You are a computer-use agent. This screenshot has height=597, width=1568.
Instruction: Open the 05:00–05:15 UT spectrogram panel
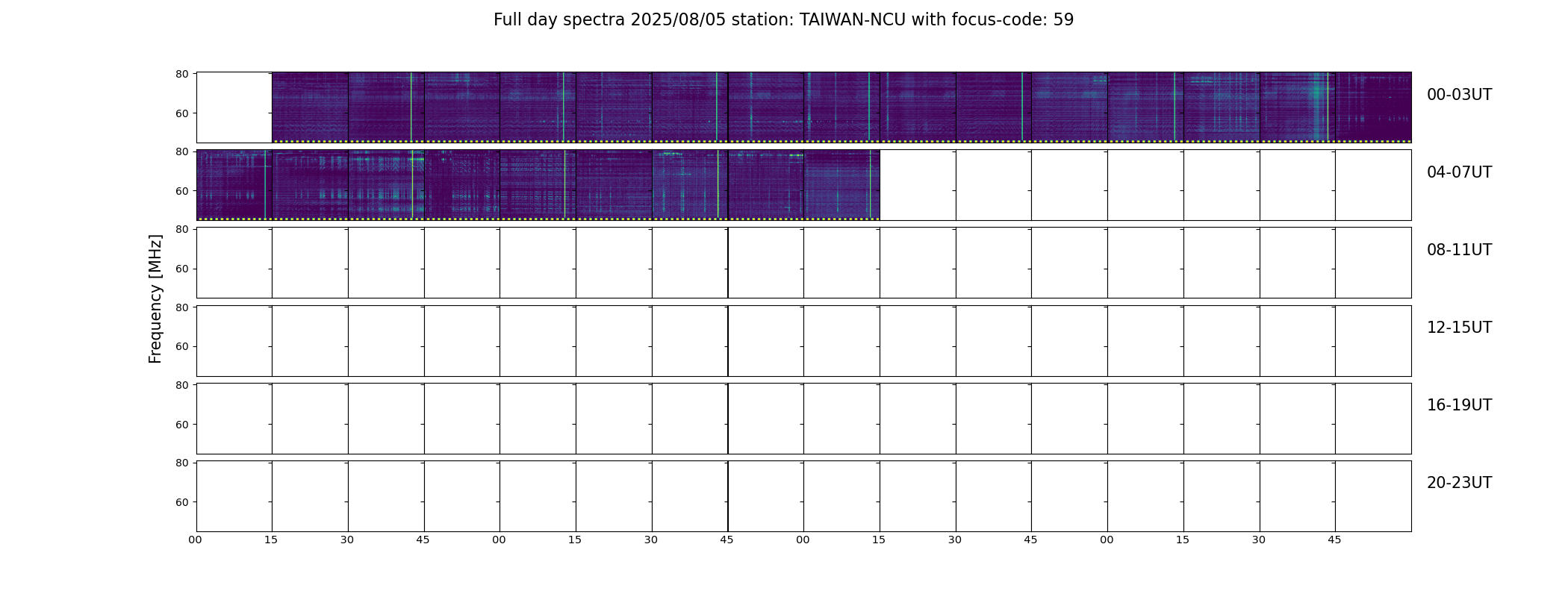[538, 185]
